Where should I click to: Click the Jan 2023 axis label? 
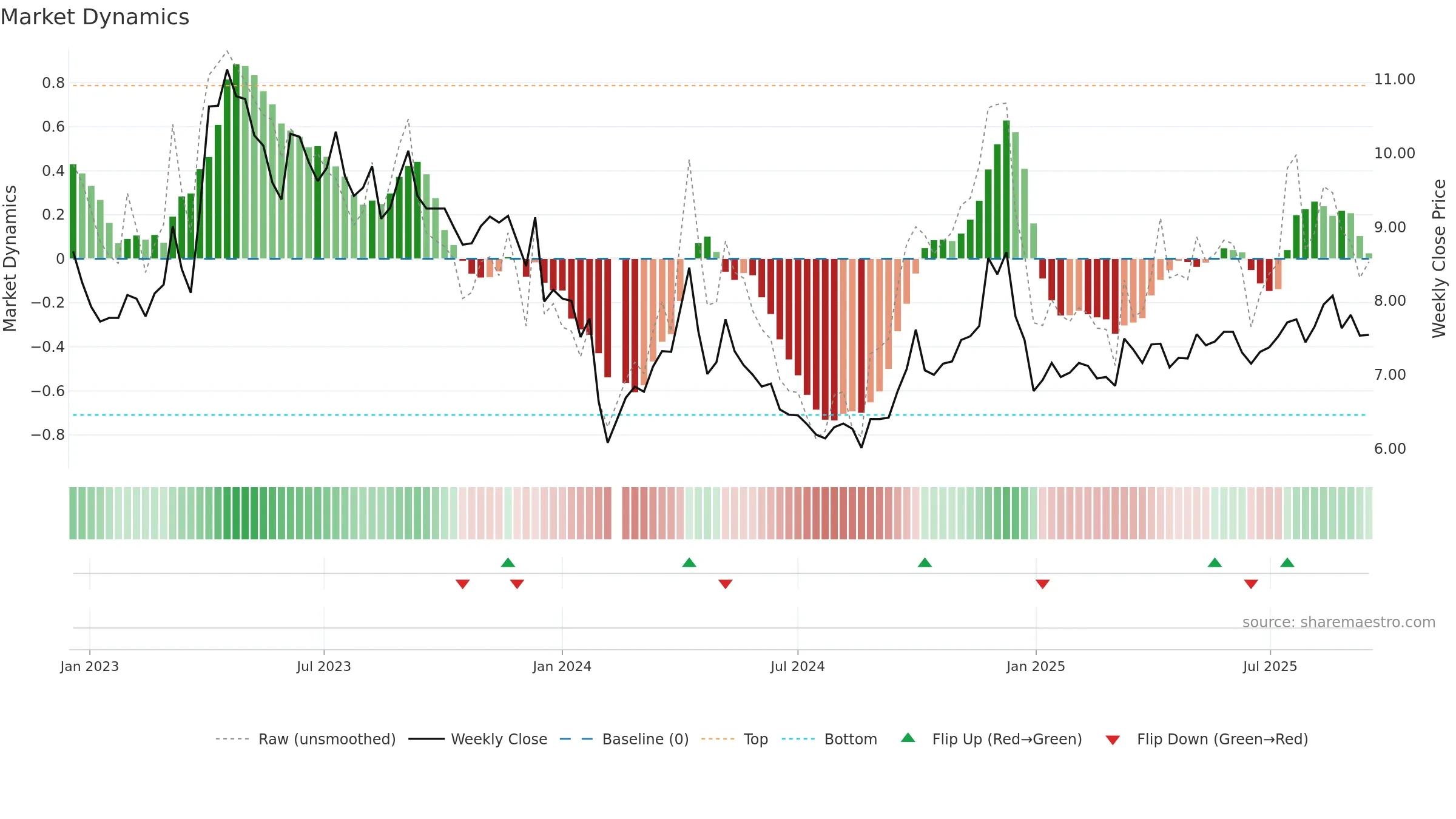point(90,666)
